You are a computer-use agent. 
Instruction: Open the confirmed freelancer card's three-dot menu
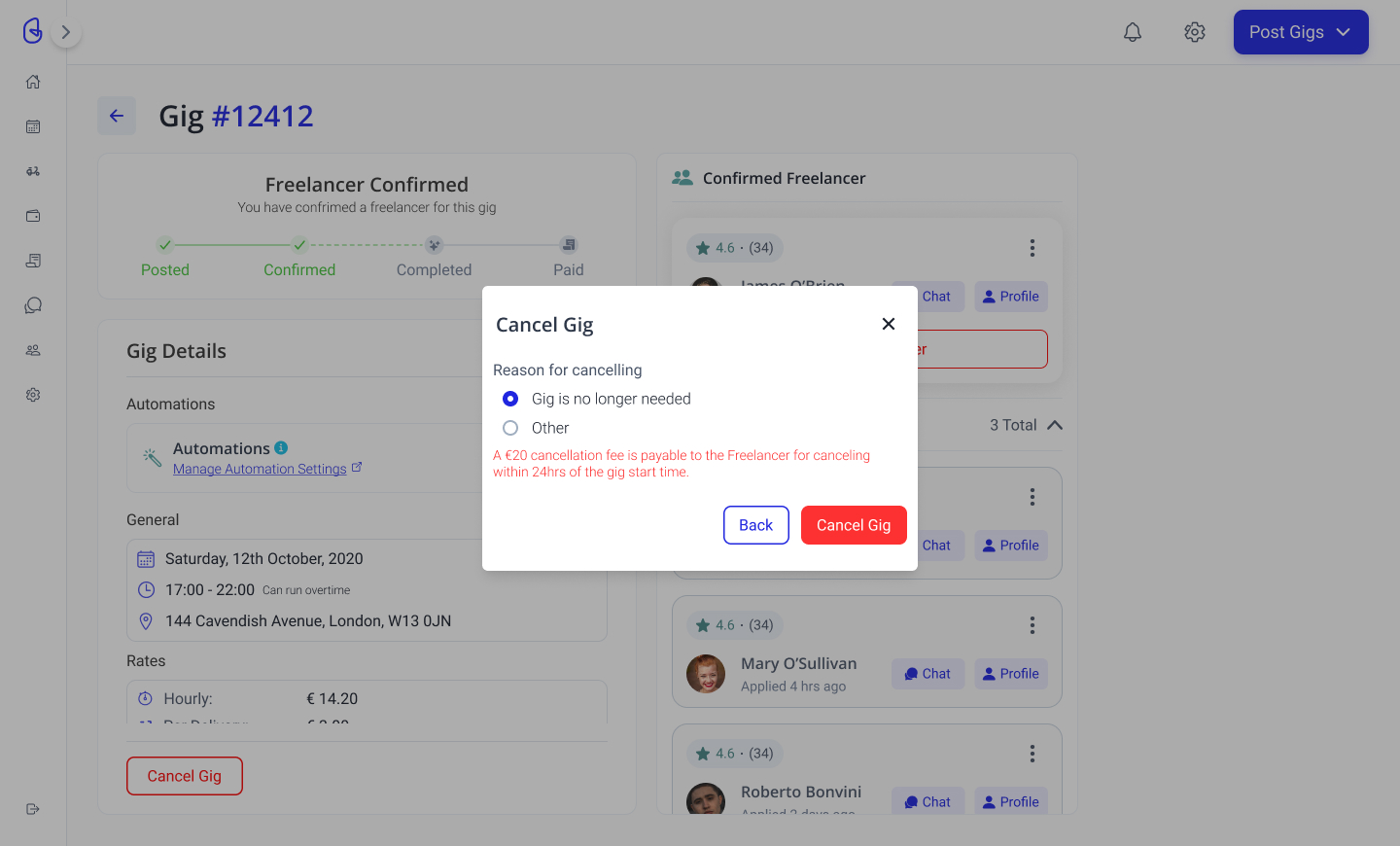[x=1032, y=248]
